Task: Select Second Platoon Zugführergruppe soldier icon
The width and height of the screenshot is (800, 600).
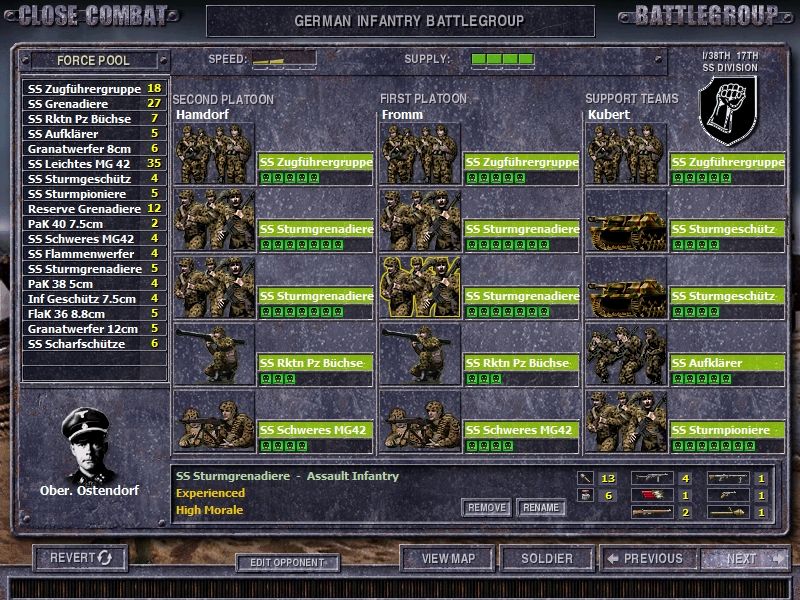Action: click(214, 154)
